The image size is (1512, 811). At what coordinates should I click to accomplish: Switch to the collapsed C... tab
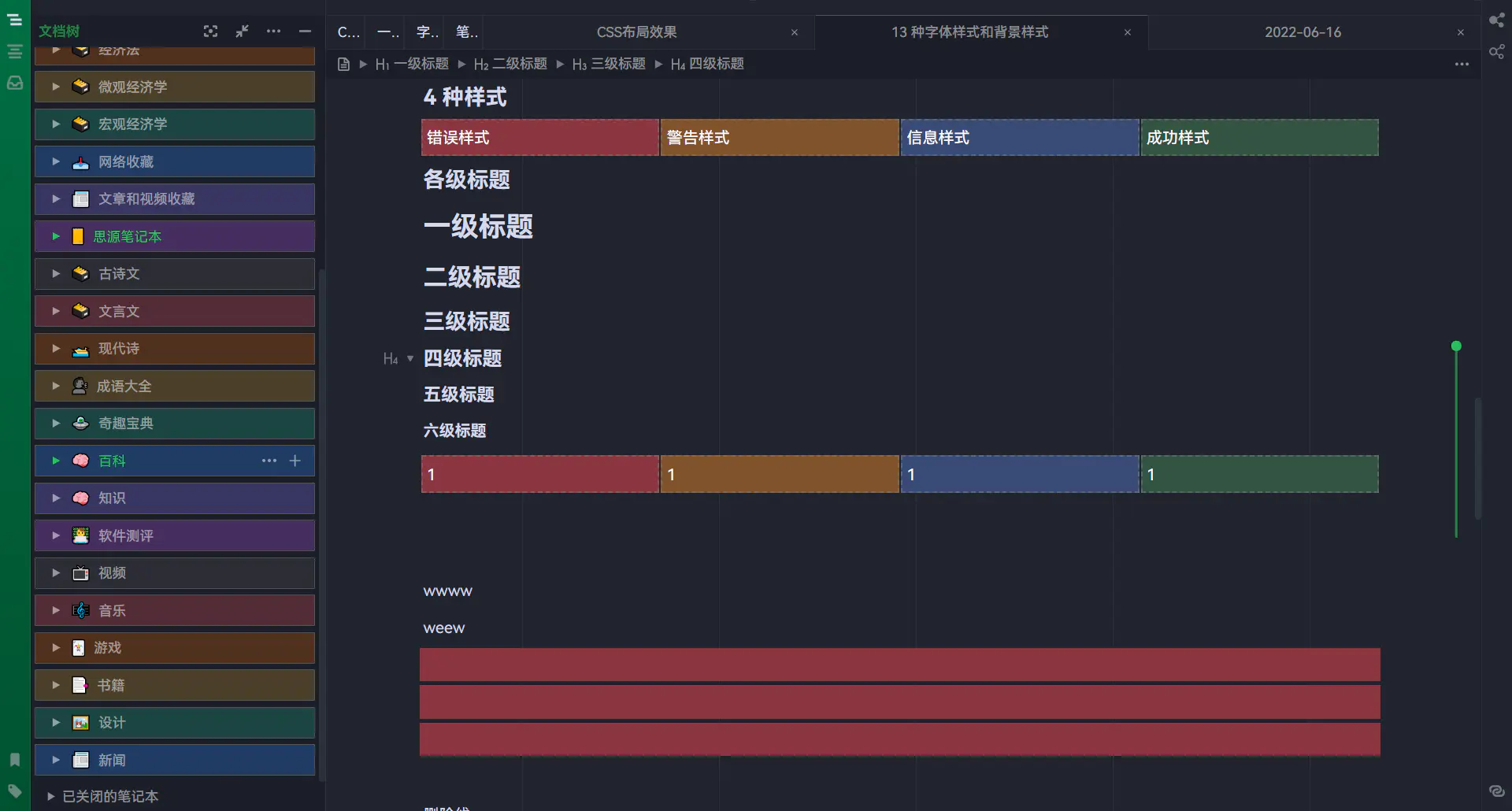348,32
